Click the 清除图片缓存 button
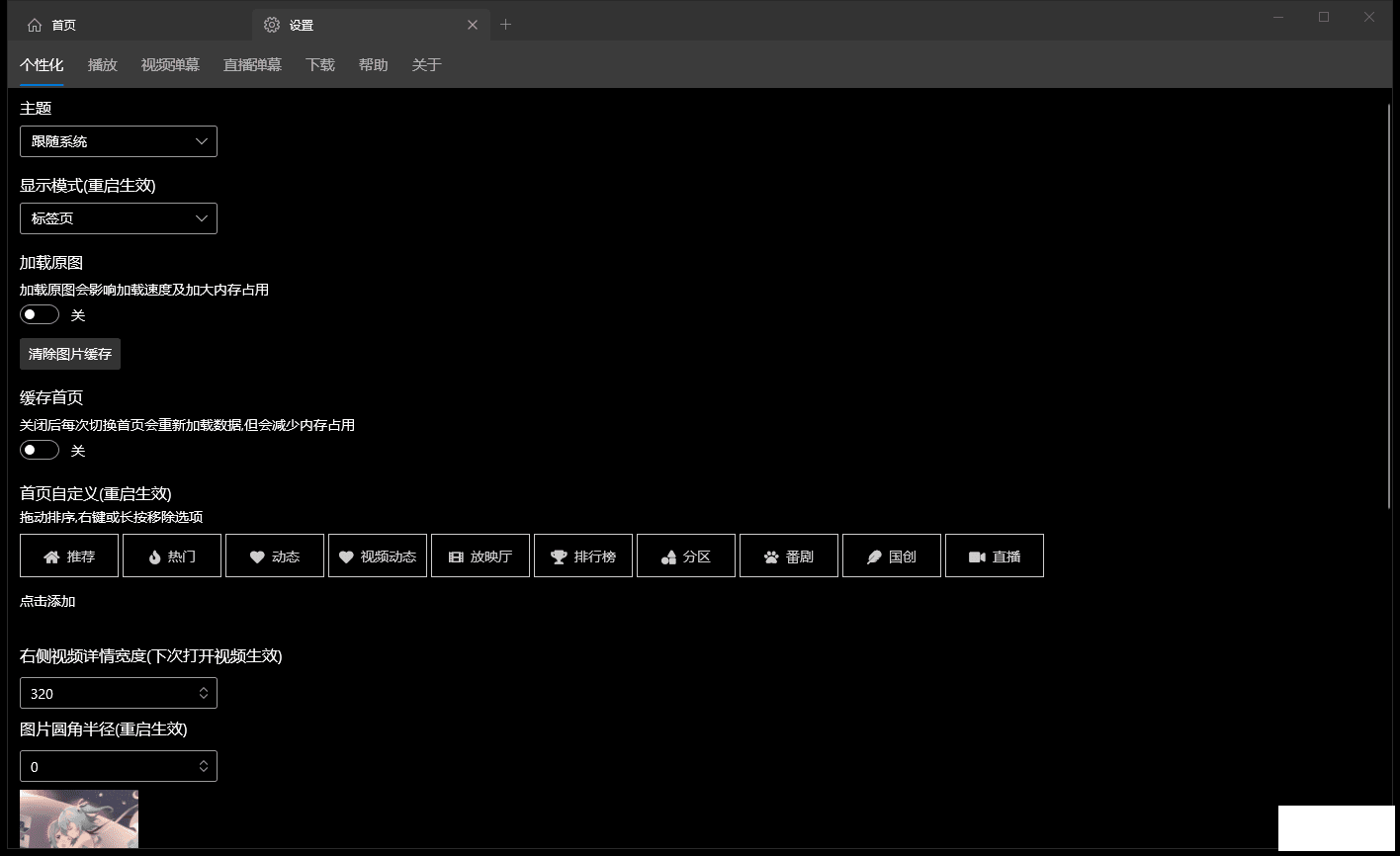 click(70, 354)
